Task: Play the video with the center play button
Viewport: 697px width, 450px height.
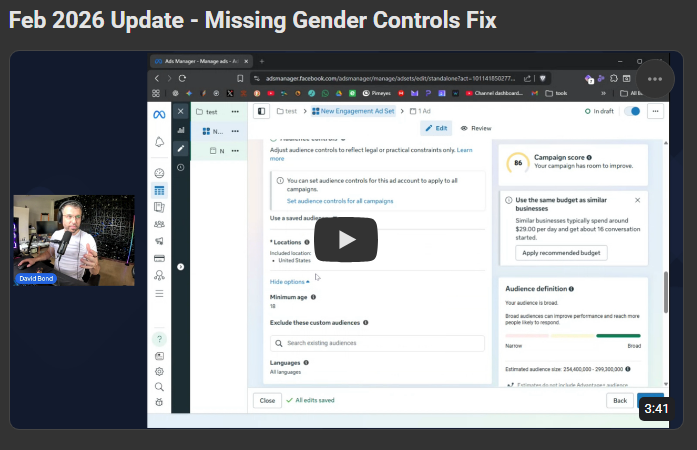Action: pyautogui.click(x=346, y=240)
